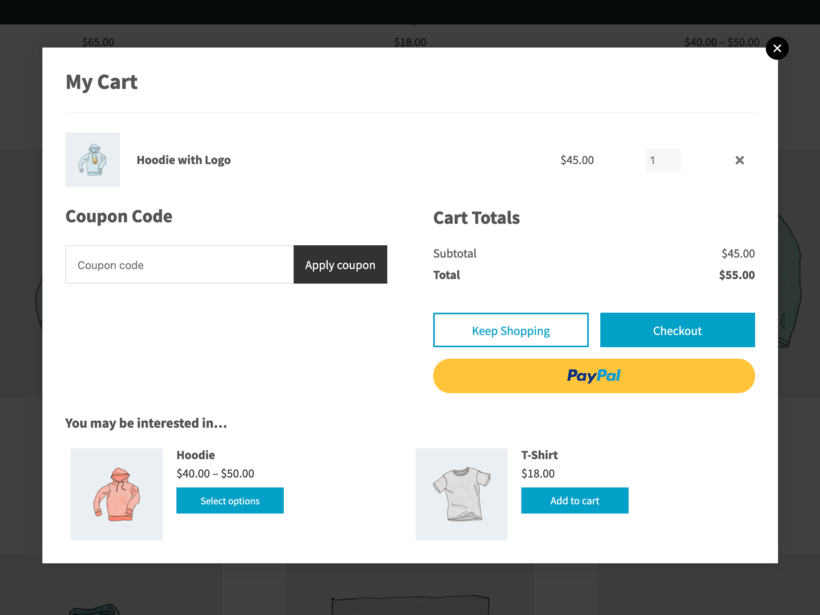The image size is (820, 615).
Task: Open the Hoodie with Logo product image
Action: [x=92, y=159]
